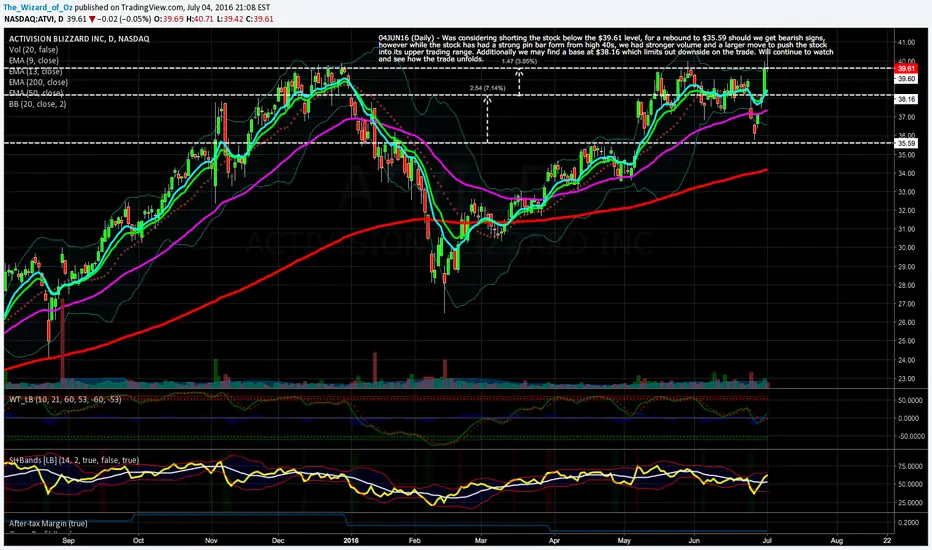Click the red down-triangle change indicator
The width and height of the screenshot is (932, 550).
coord(93,19)
